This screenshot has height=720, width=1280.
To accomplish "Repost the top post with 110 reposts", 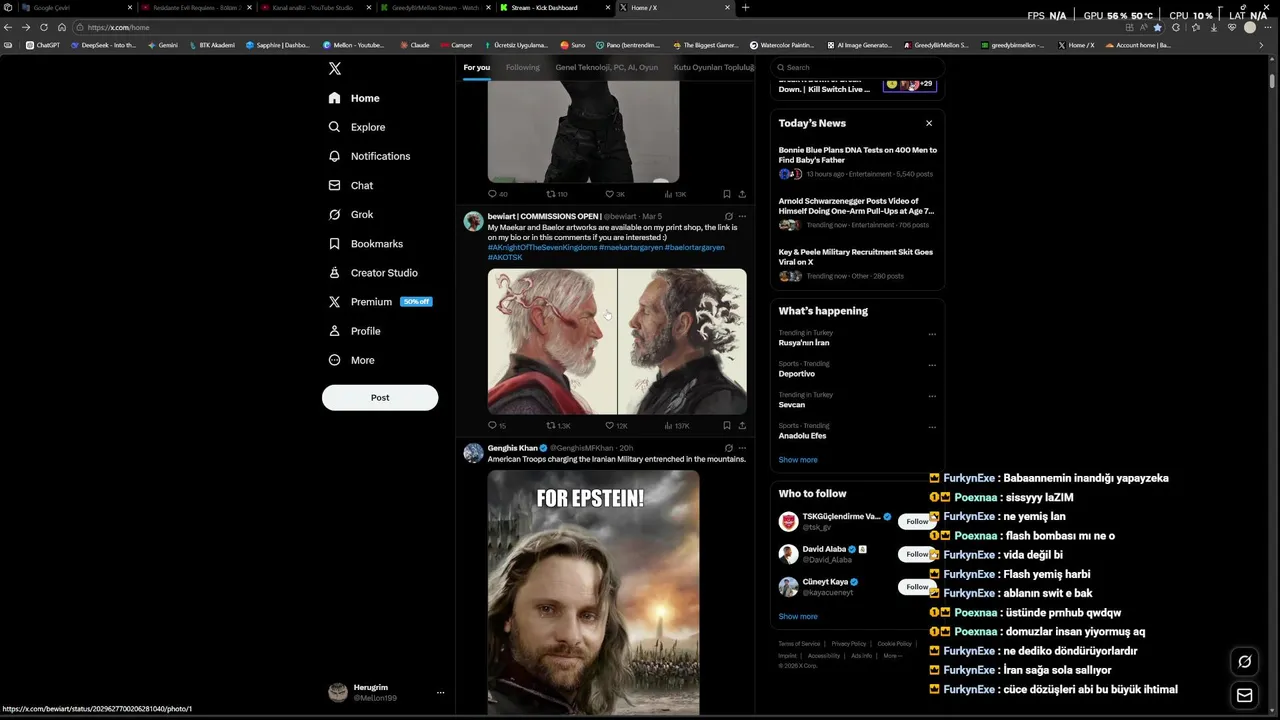I will (x=557, y=194).
